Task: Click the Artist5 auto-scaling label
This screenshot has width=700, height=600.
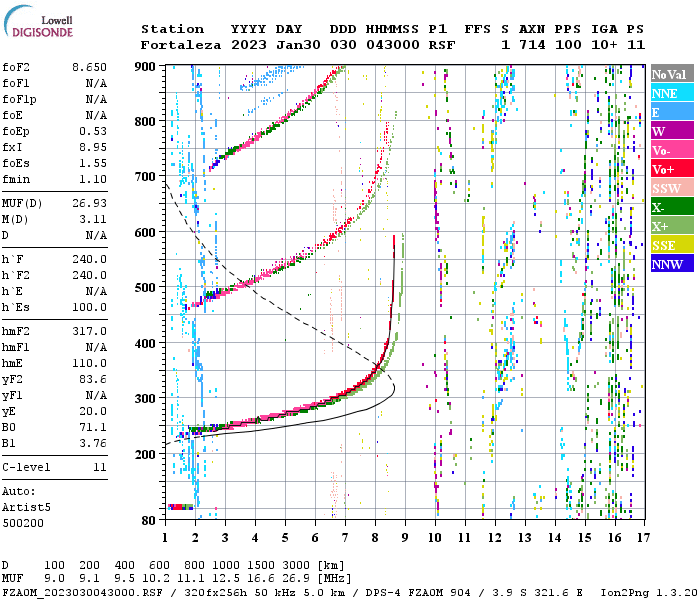Action: tap(26, 508)
